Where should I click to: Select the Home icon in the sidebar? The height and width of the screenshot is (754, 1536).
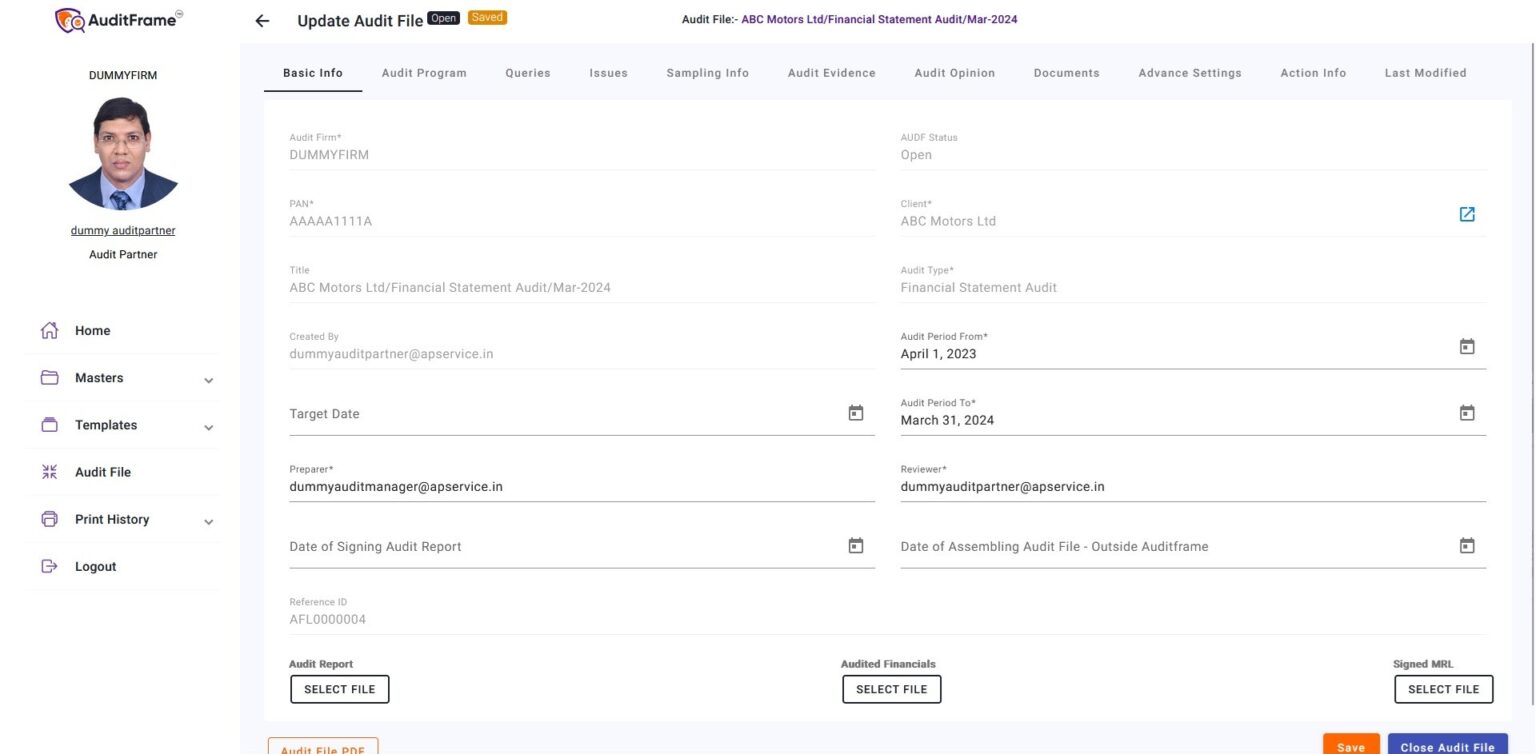(x=49, y=330)
